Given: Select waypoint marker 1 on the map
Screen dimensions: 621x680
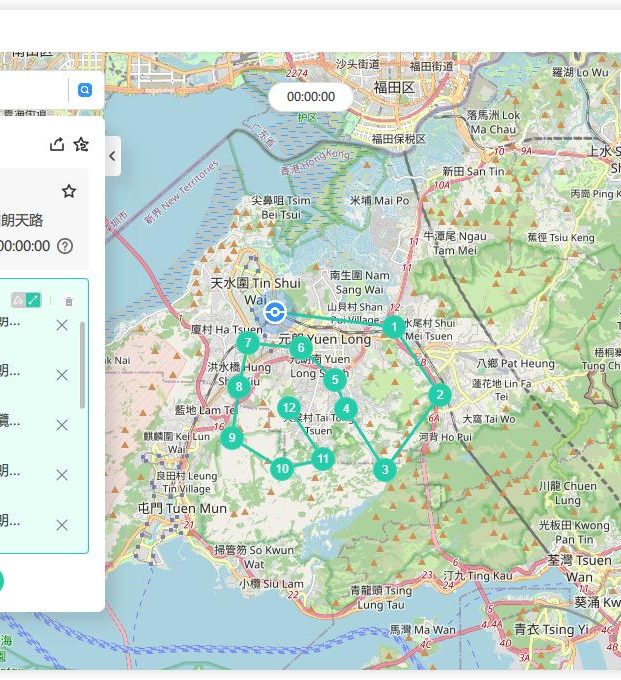Looking at the screenshot, I should 394,326.
